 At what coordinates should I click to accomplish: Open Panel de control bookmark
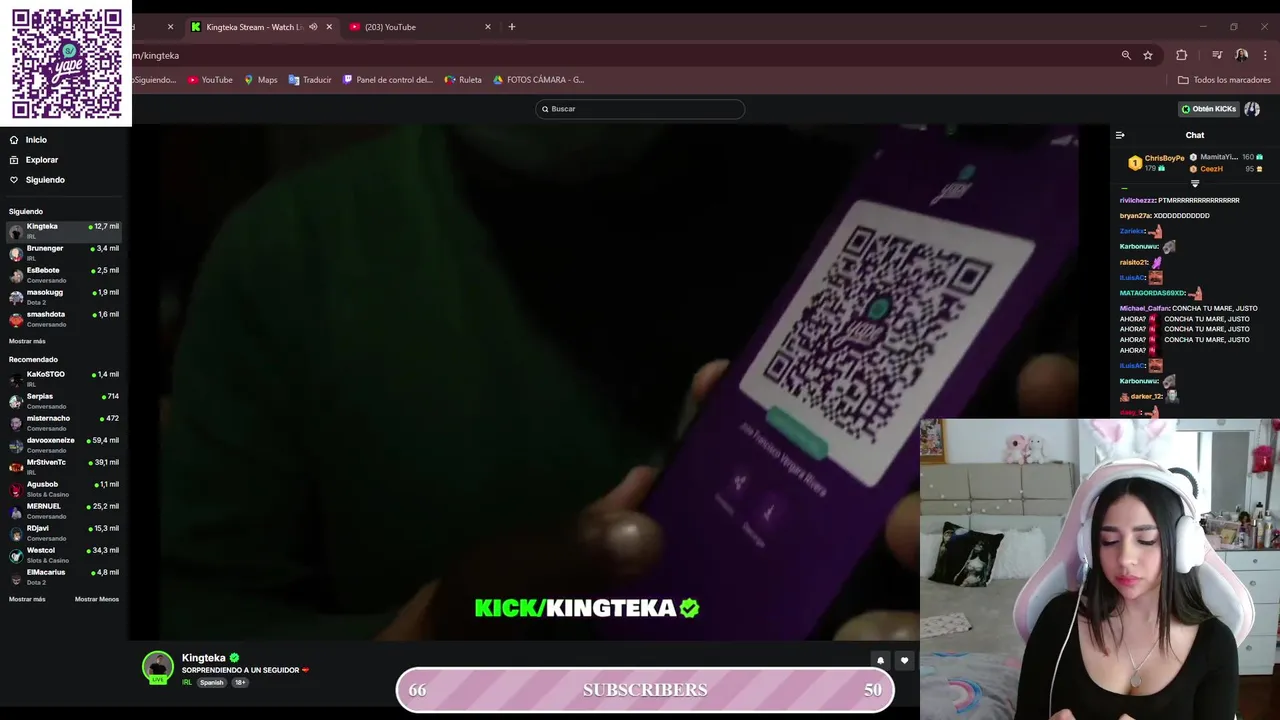[388, 80]
